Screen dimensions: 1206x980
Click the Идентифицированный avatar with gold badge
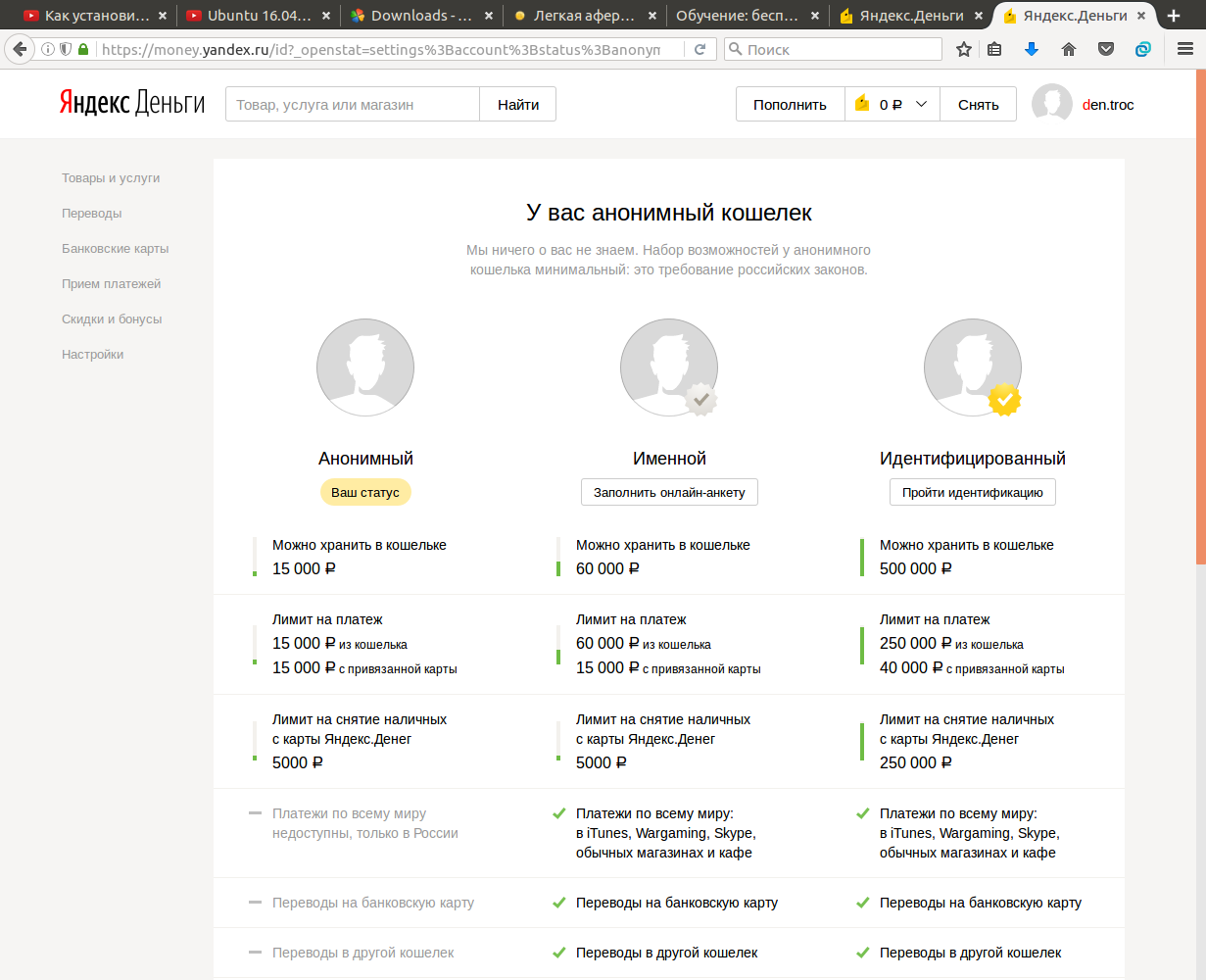tap(973, 367)
